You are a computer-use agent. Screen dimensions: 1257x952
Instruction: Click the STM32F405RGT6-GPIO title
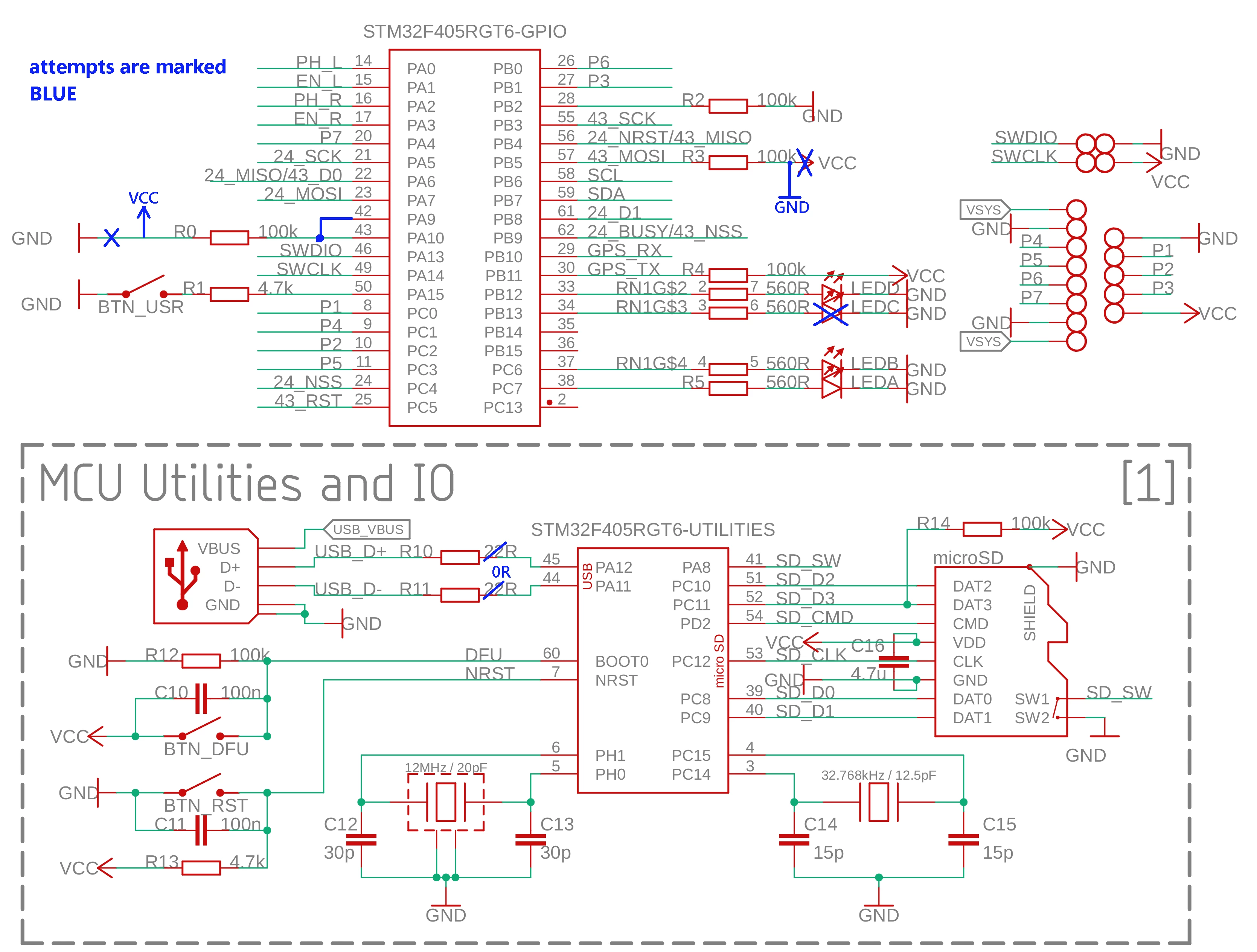[x=465, y=32]
